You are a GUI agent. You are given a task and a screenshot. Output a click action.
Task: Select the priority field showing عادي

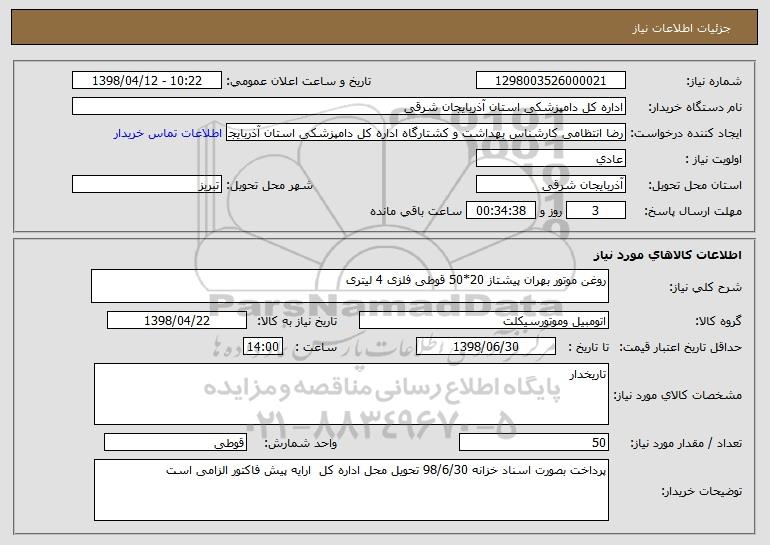coord(550,159)
